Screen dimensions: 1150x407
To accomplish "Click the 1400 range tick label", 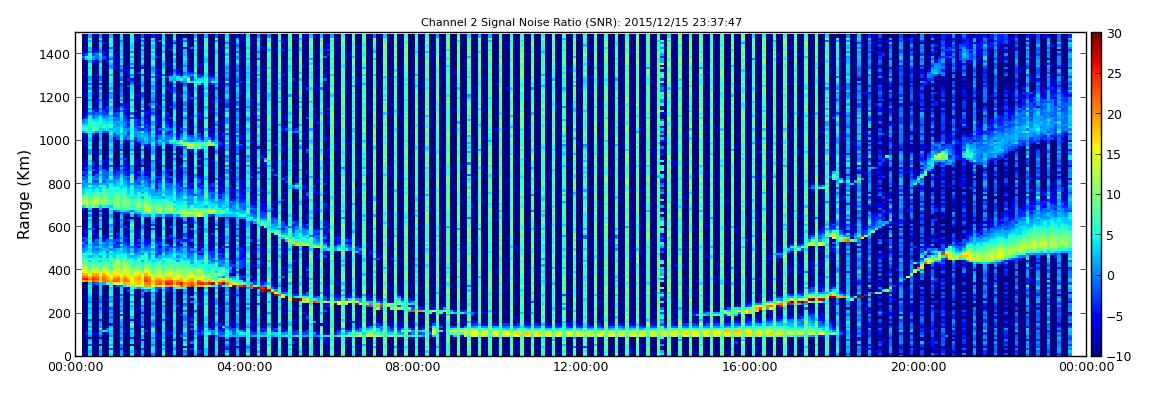I will point(56,54).
